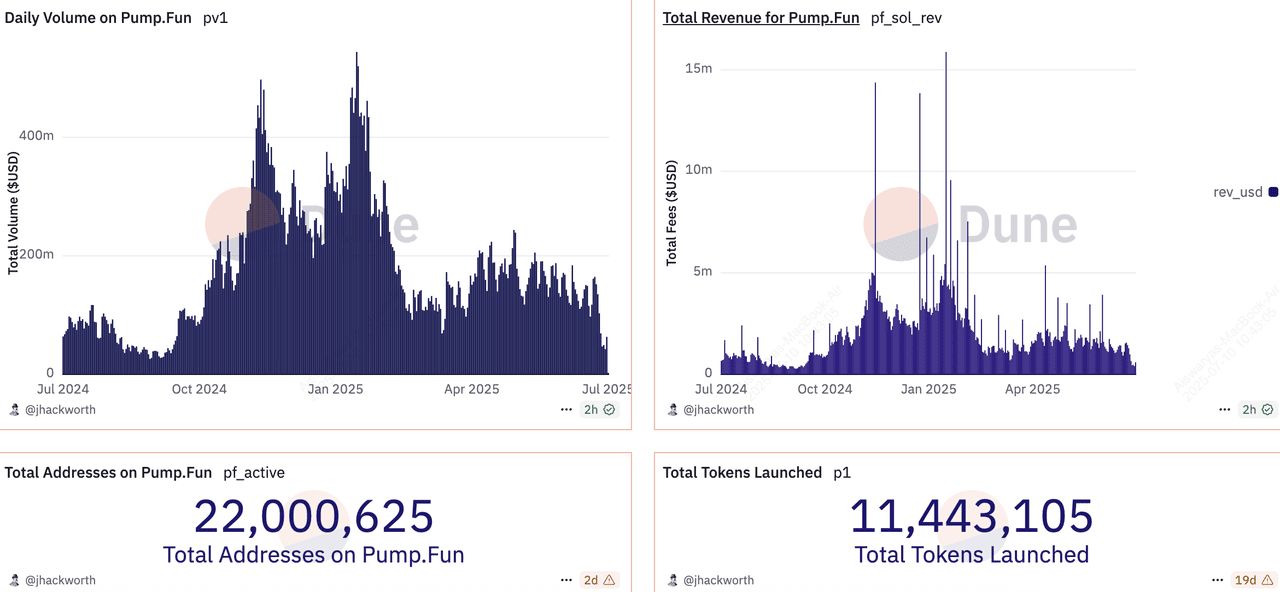This screenshot has height=592, width=1280.
Task: Click the pv1 query label
Action: (215, 18)
